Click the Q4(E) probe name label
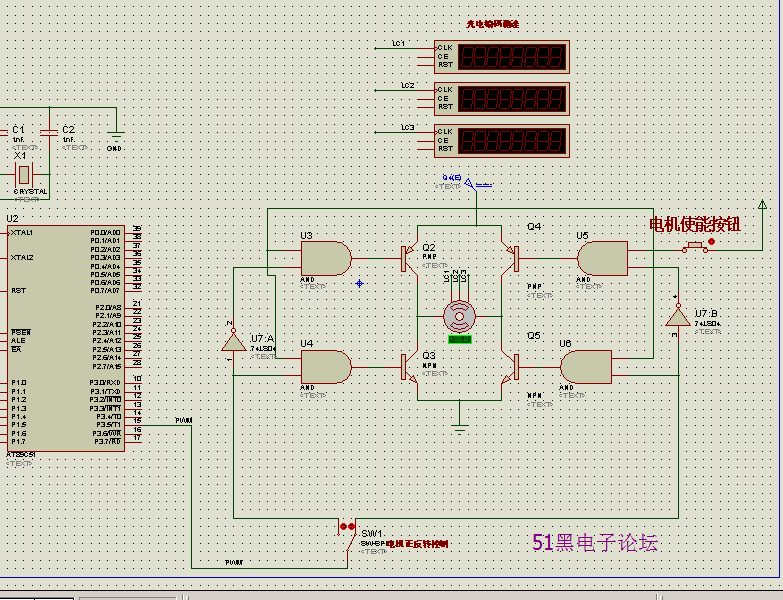Screen dimensions: 783x600 pyautogui.click(x=452, y=177)
